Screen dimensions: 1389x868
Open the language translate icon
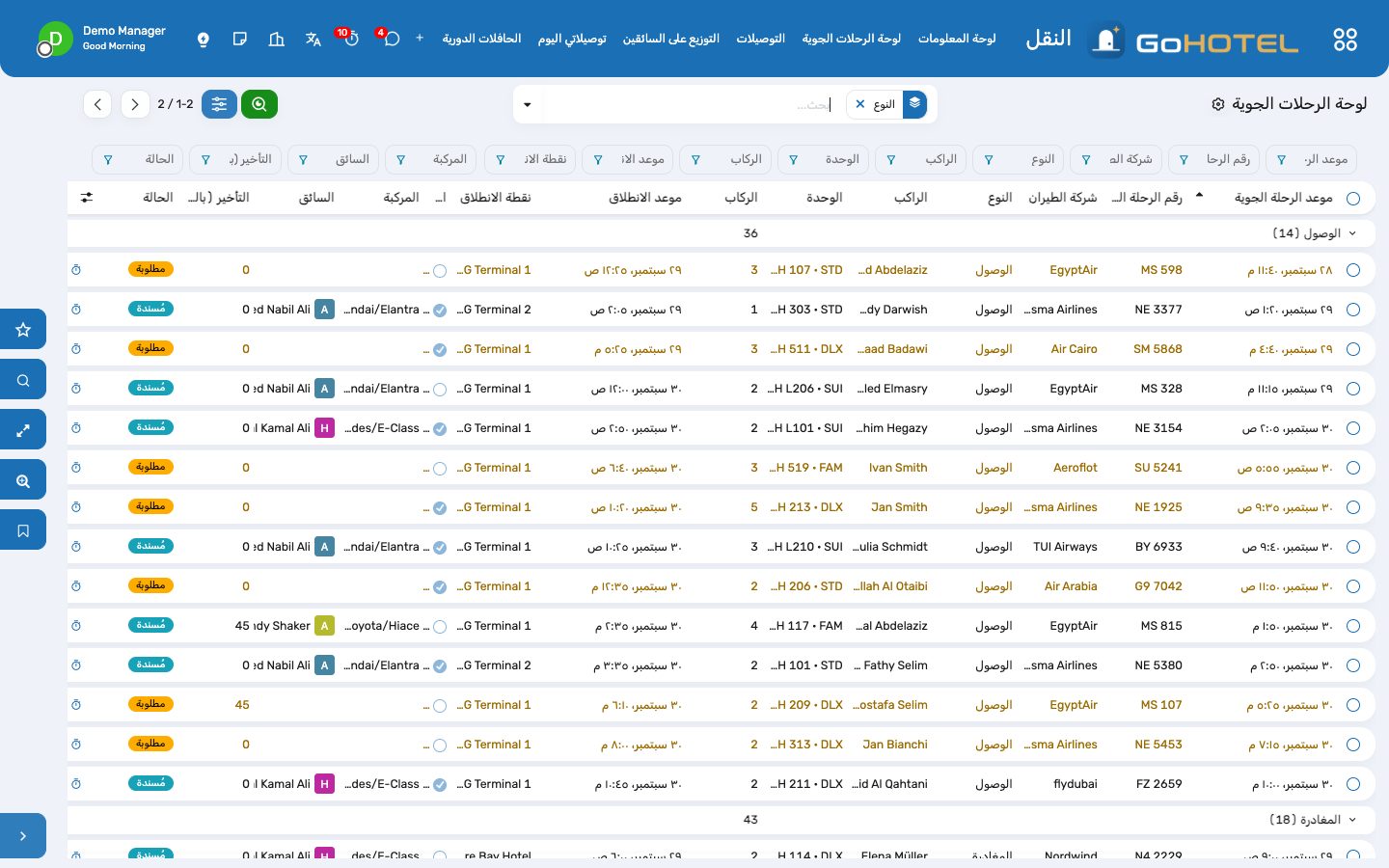313,40
